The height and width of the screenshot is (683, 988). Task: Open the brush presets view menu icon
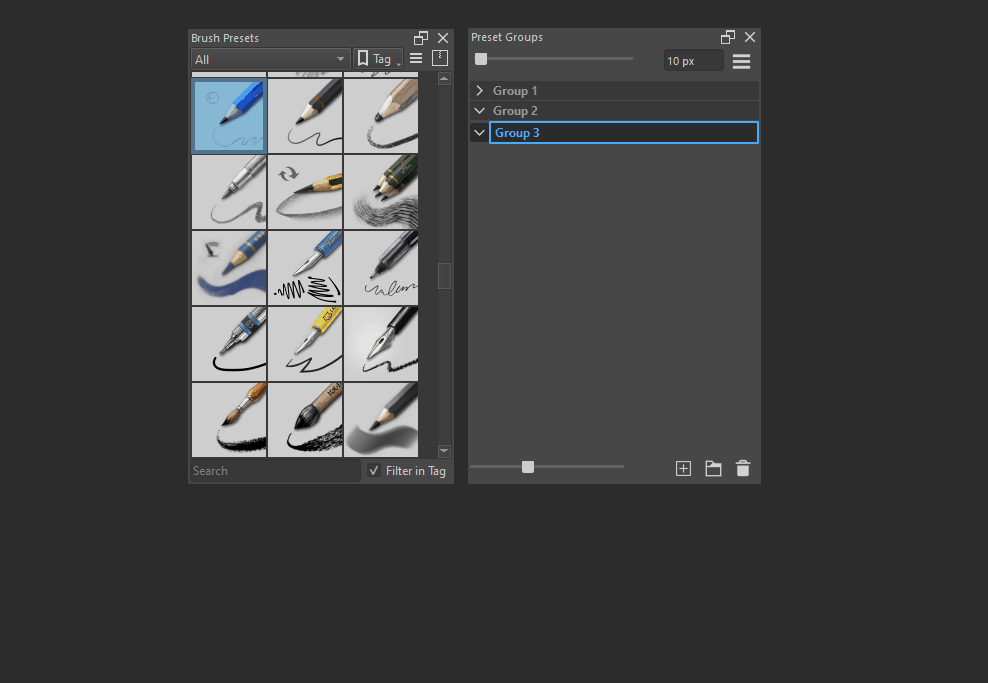[x=416, y=59]
